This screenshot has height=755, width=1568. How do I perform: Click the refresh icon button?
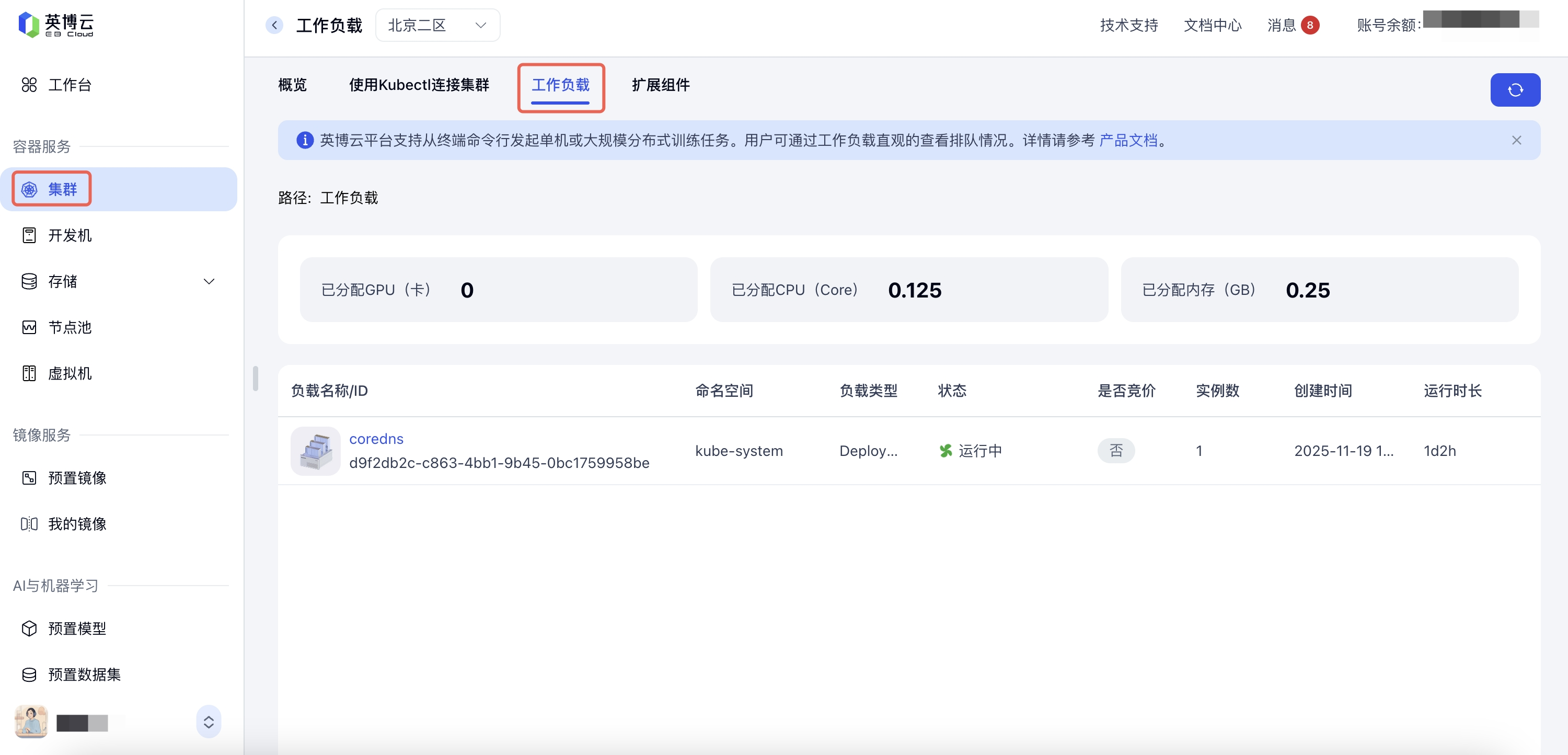click(1515, 90)
